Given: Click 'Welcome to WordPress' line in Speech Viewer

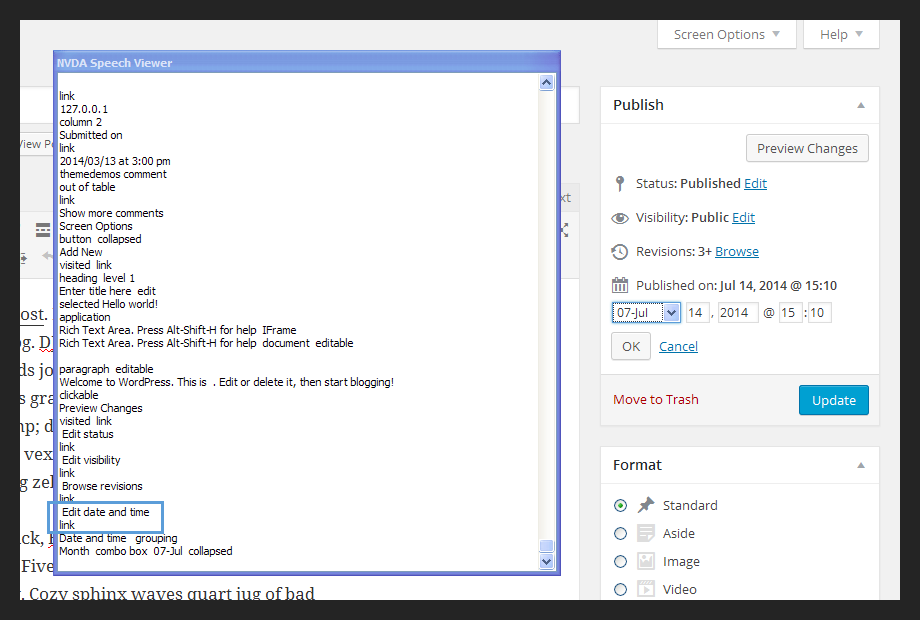Looking at the screenshot, I should [x=226, y=382].
